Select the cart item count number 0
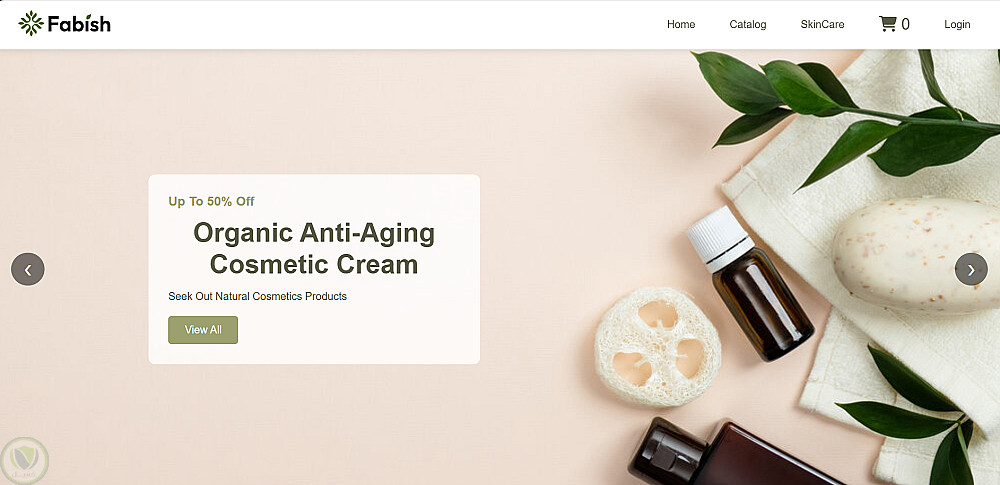 point(905,24)
